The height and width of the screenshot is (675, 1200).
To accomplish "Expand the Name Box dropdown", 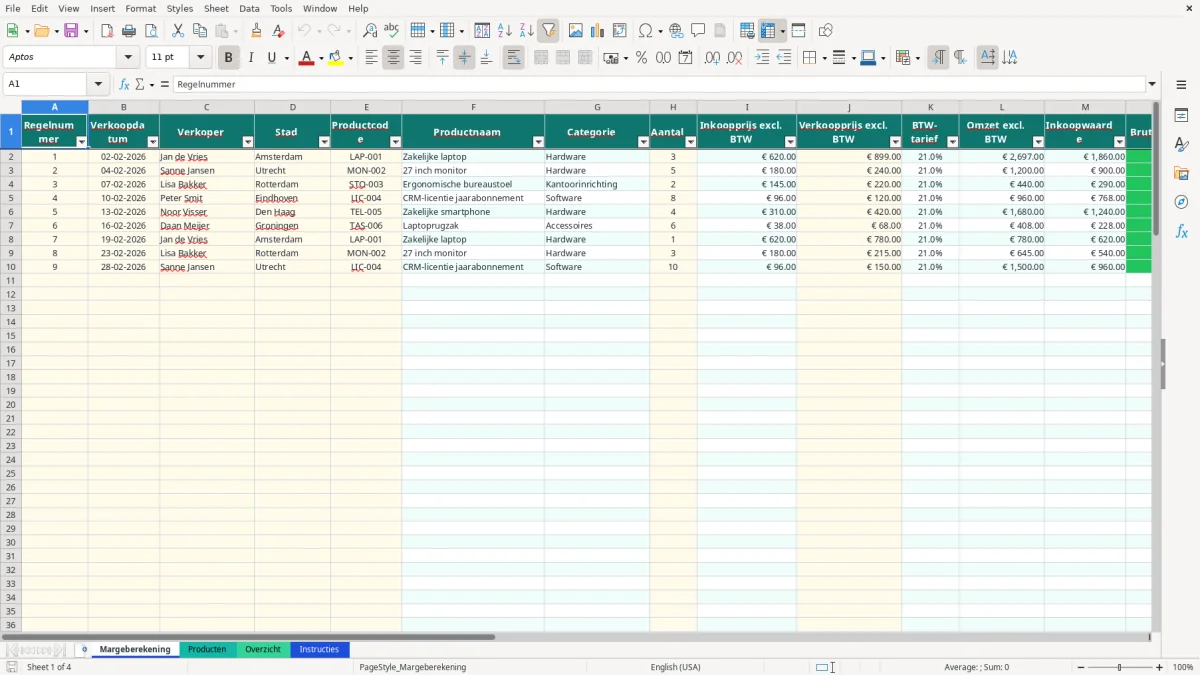I will click(x=98, y=85).
